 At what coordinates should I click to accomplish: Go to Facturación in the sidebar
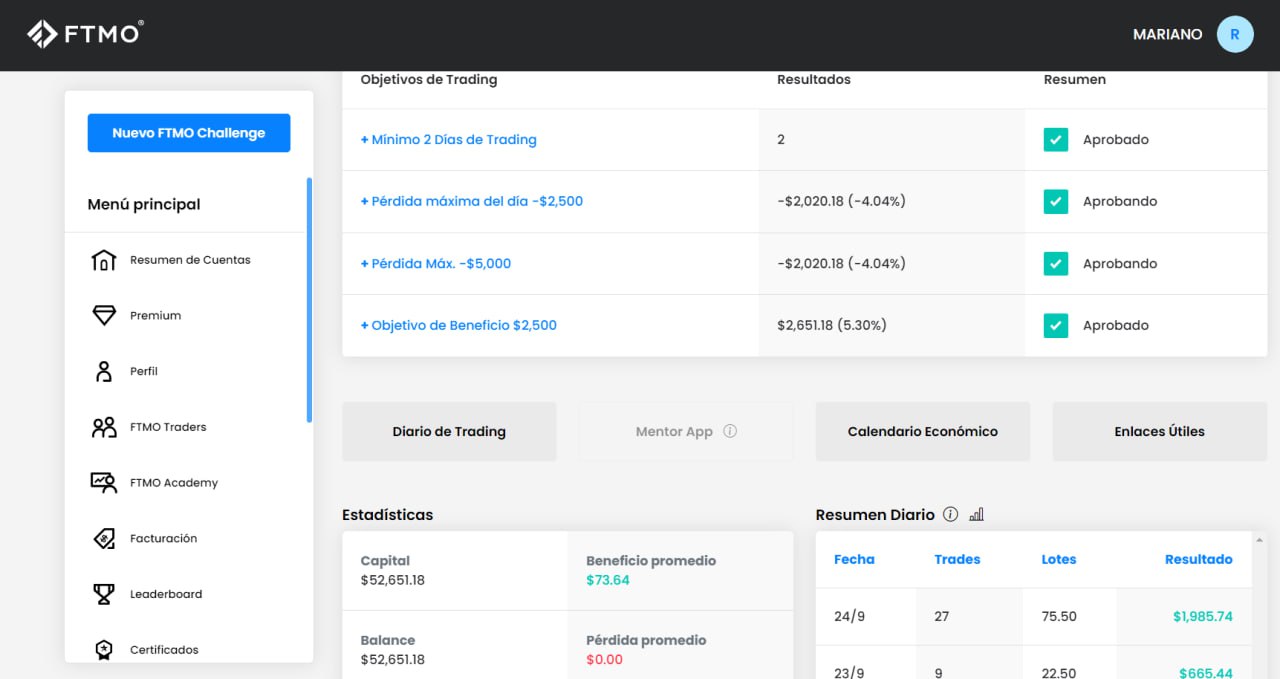[163, 538]
